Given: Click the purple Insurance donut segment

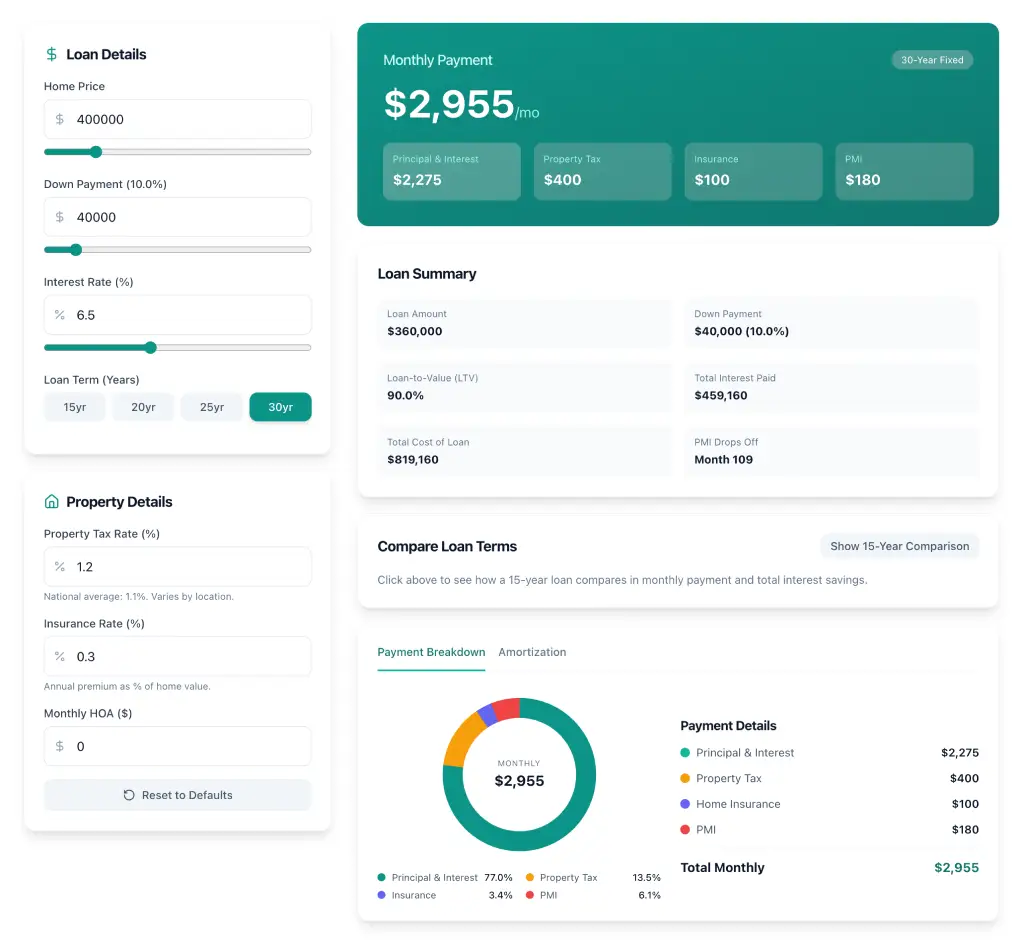Looking at the screenshot, I should [x=488, y=716].
